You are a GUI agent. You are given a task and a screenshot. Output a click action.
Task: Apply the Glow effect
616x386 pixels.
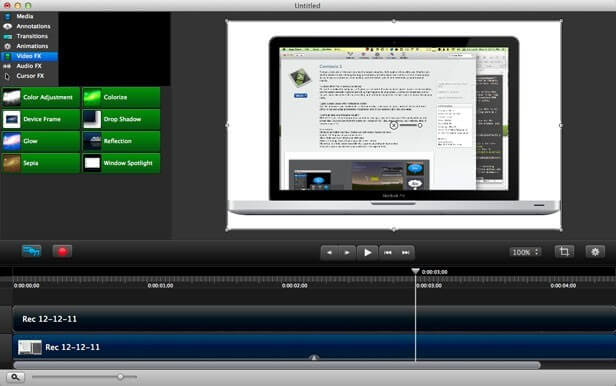point(40,141)
